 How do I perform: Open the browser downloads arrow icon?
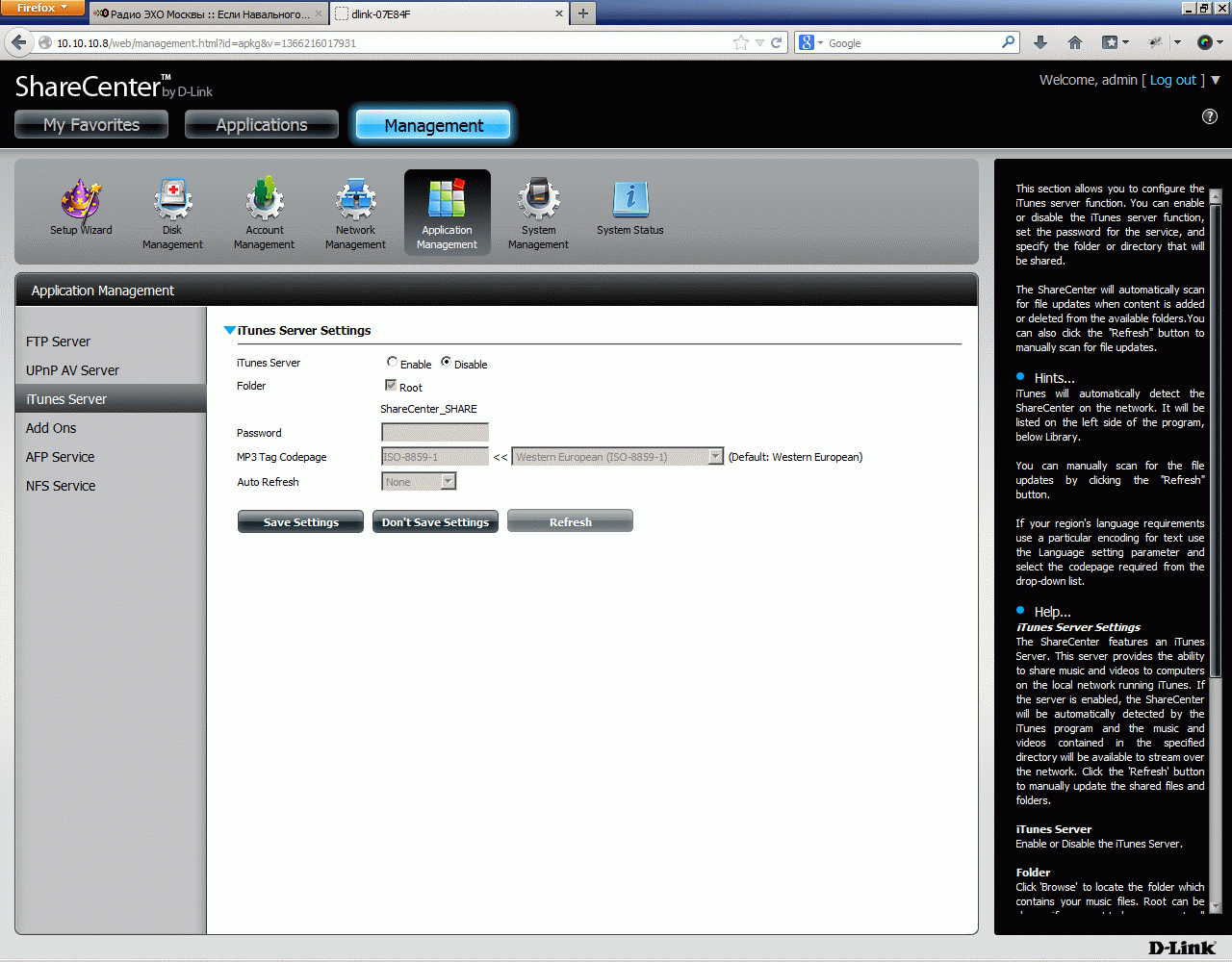[1040, 42]
